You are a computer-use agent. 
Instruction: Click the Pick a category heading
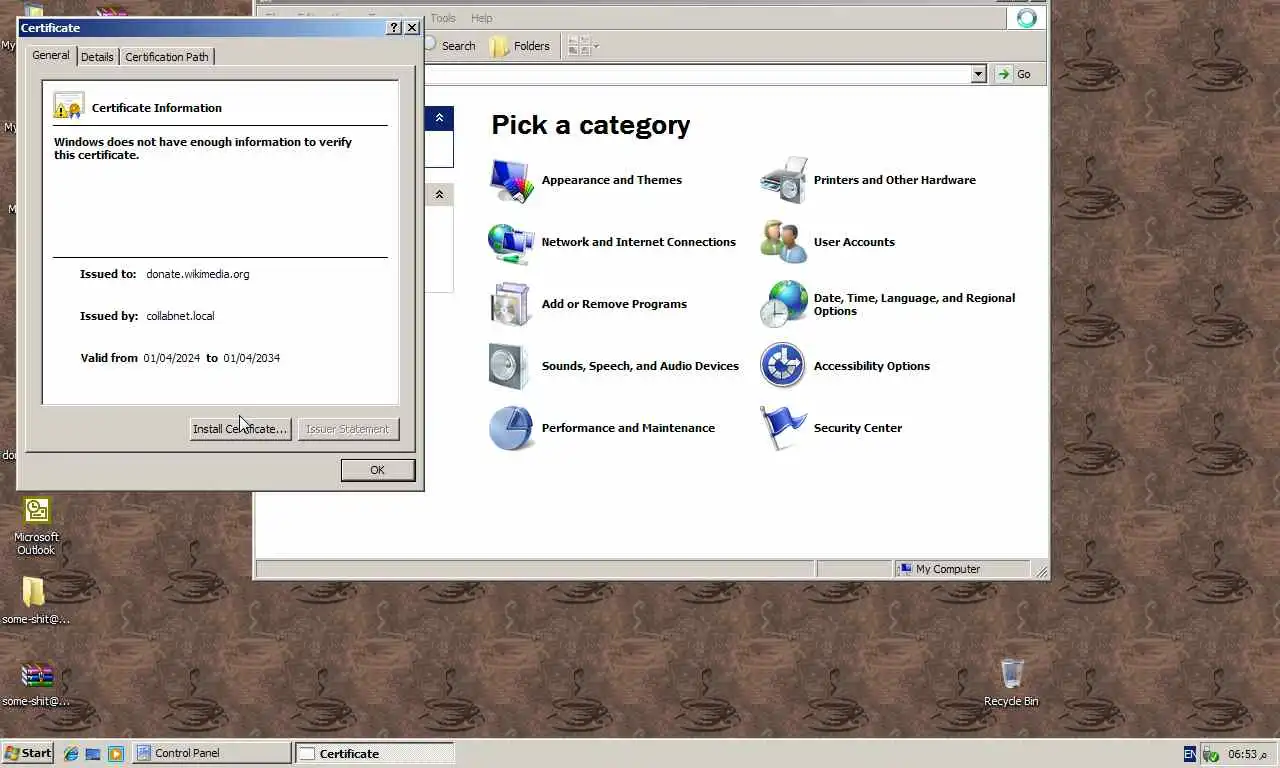pyautogui.click(x=591, y=125)
